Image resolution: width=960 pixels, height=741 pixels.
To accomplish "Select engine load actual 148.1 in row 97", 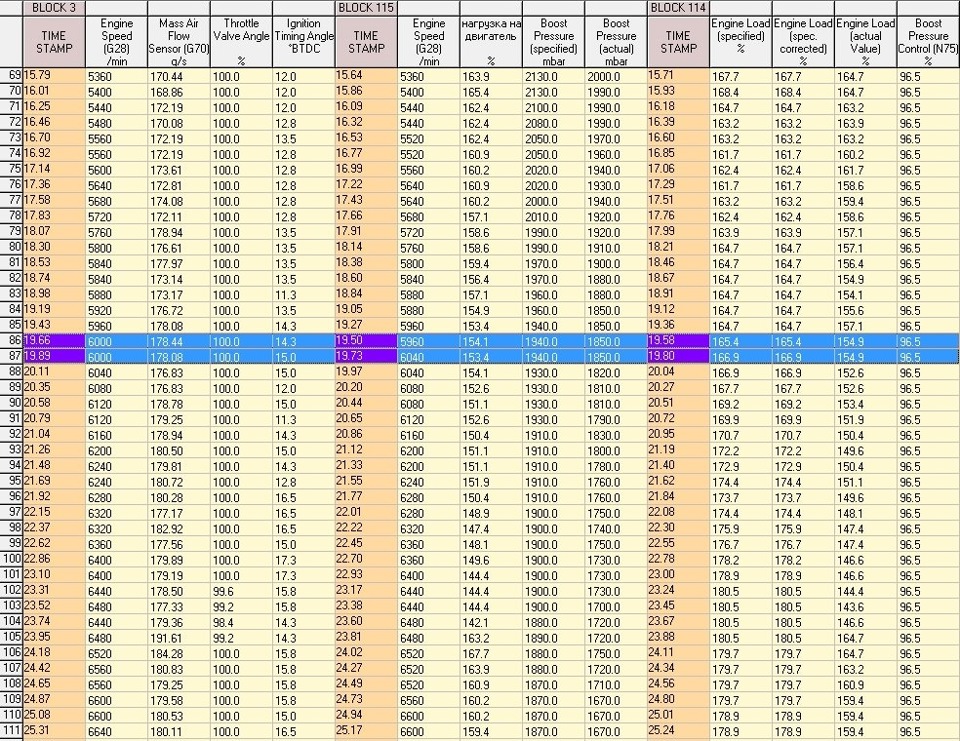I will click(x=866, y=513).
